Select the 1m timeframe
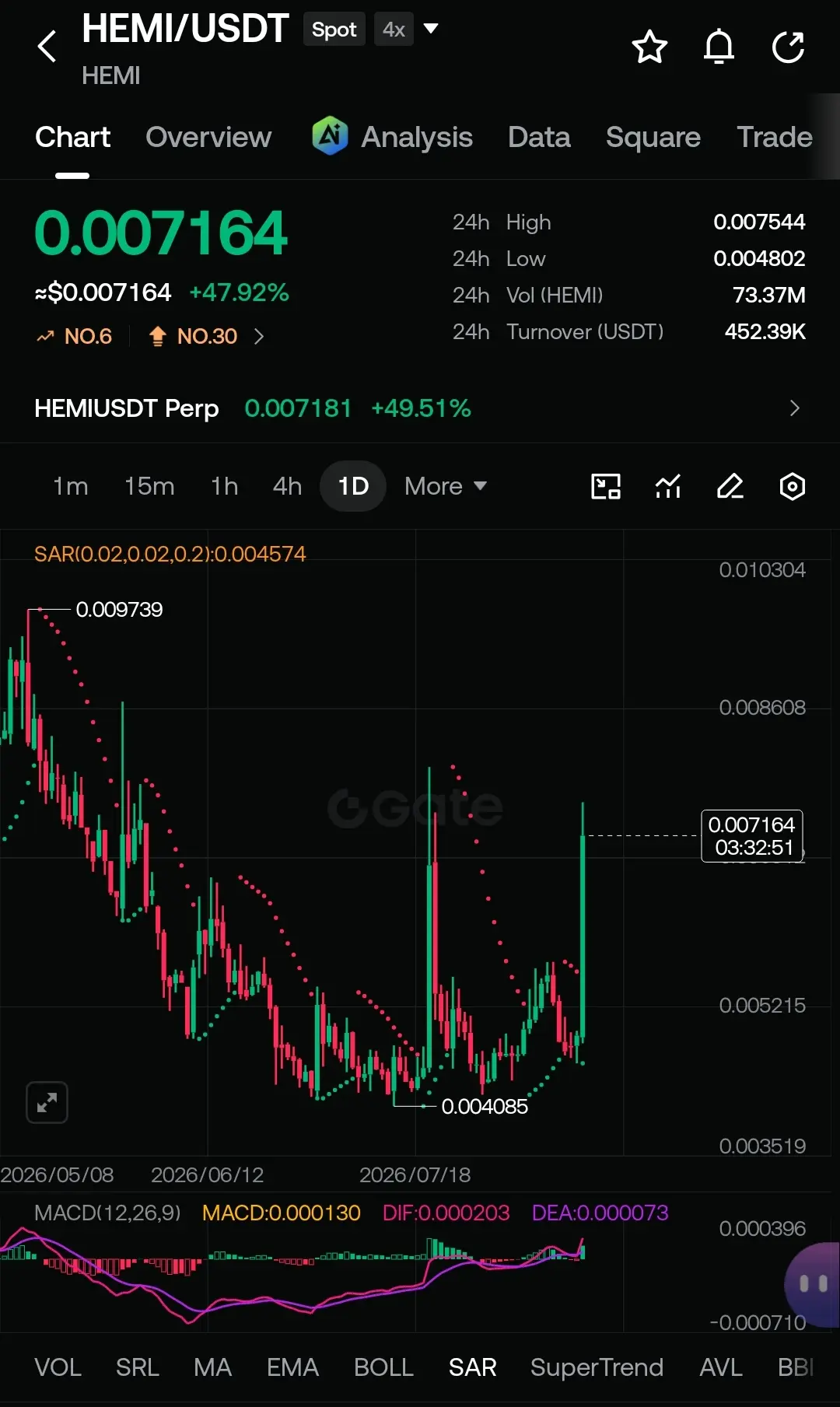Screen dimensions: 840x1407 (70, 486)
